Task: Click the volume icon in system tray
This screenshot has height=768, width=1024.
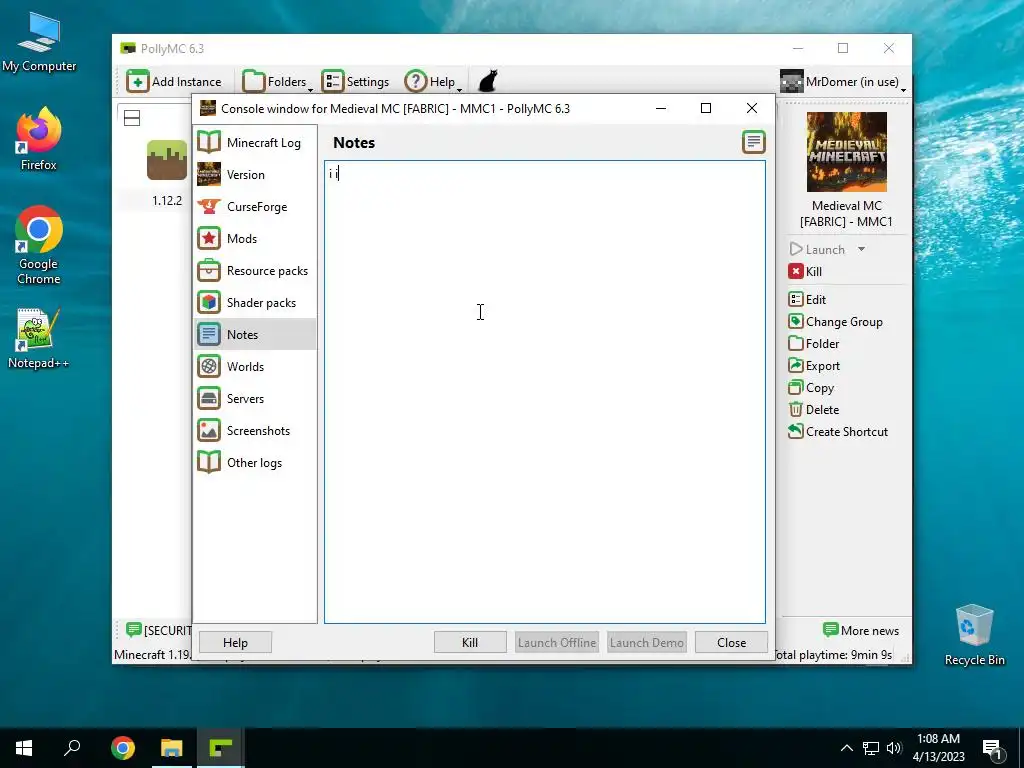Action: point(894,748)
